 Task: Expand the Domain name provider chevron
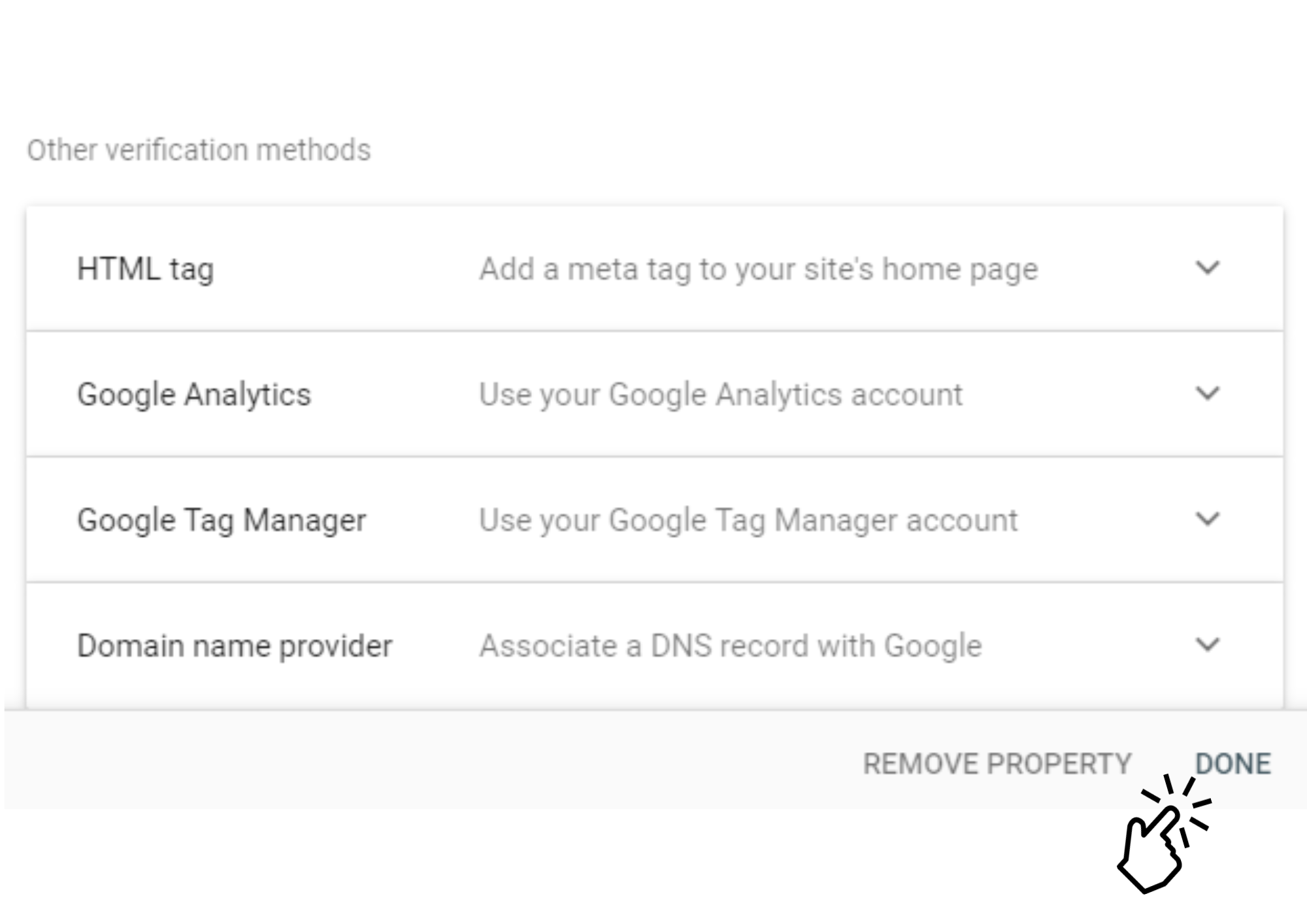tap(1207, 645)
